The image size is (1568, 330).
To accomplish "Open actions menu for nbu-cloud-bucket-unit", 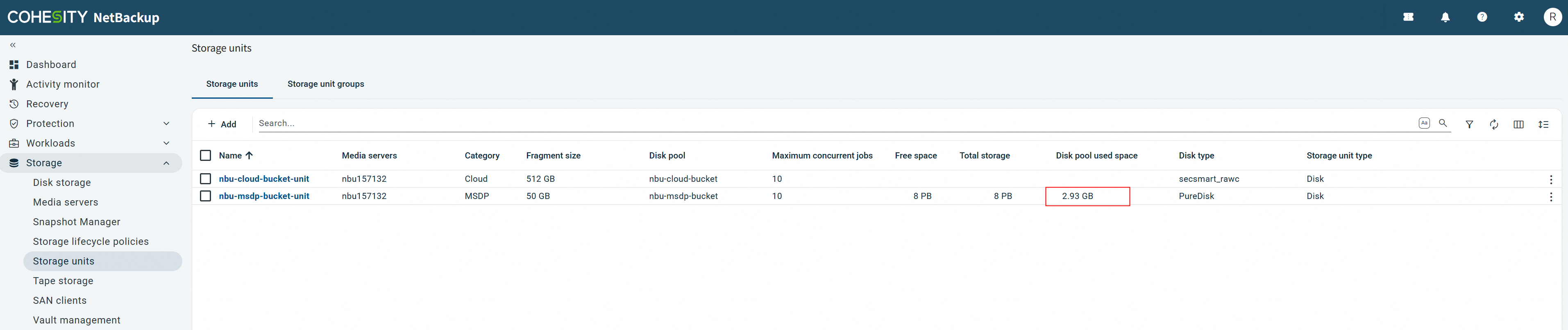I will [x=1551, y=179].
